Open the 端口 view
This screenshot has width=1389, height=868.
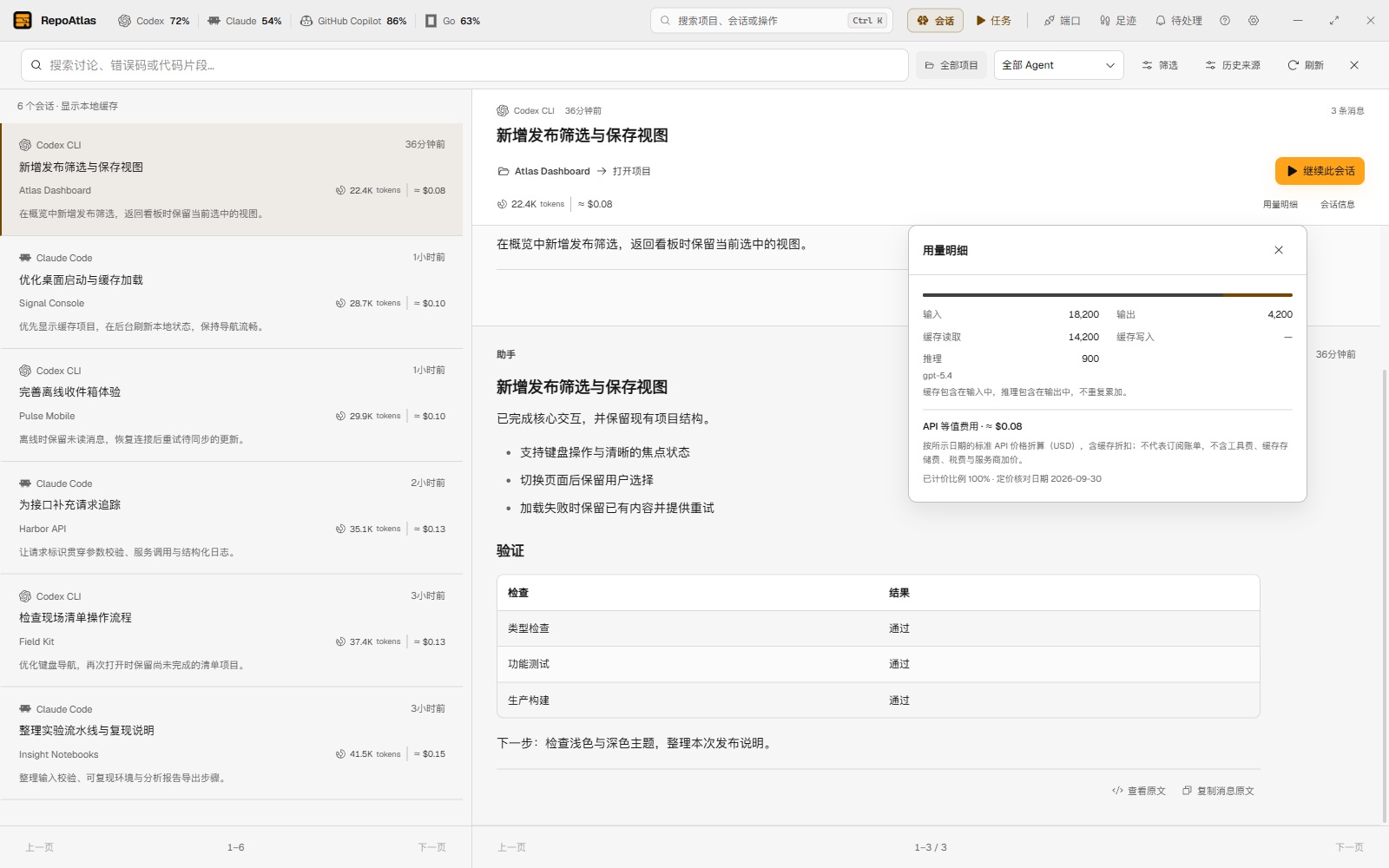[1062, 21]
